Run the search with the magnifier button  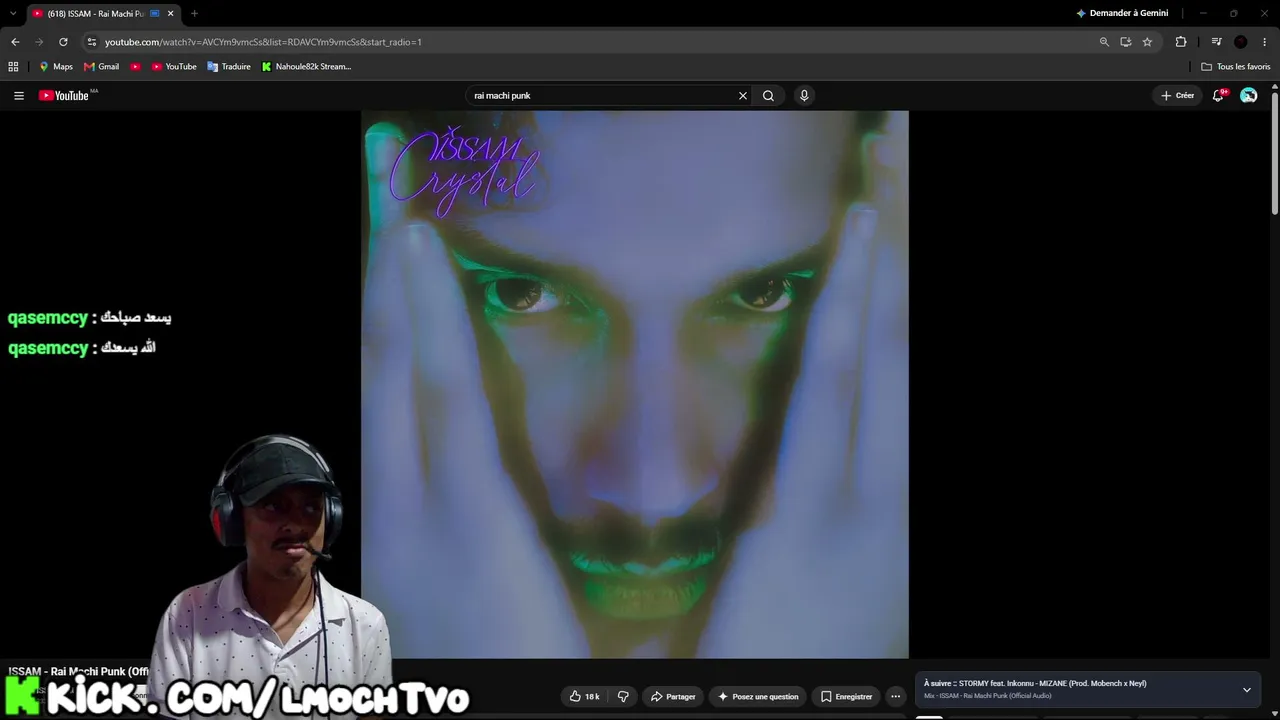768,96
